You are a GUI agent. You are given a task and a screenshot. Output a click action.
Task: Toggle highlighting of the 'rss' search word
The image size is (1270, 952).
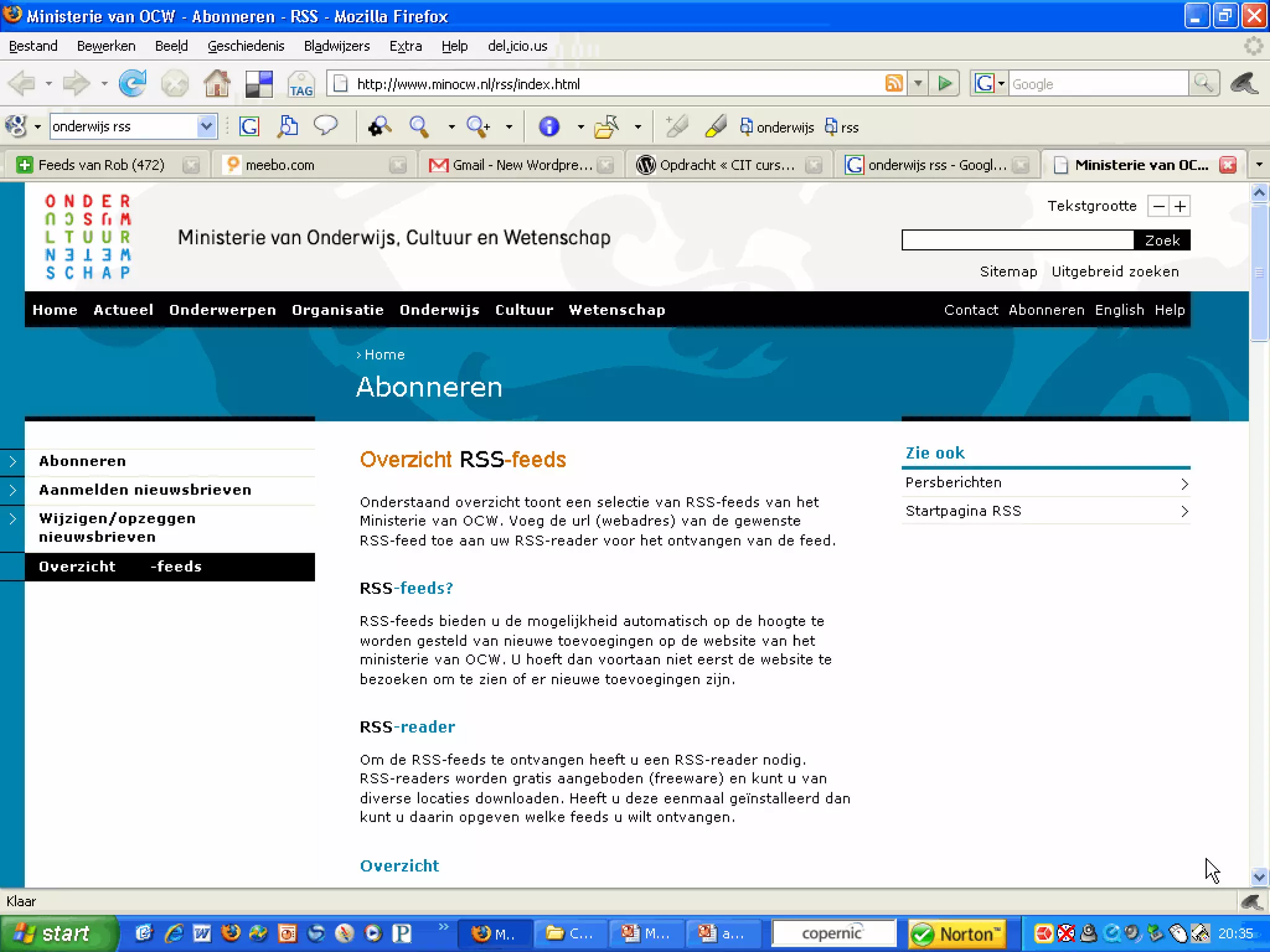coord(841,127)
